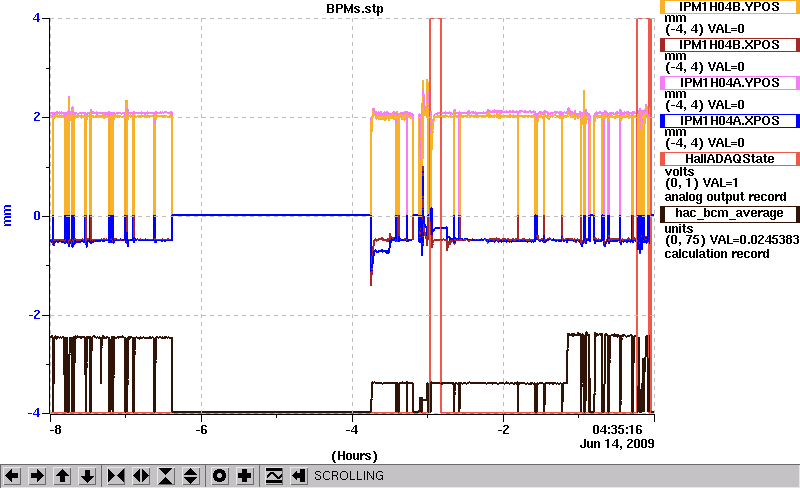The image size is (800, 488).
Task: Click the SCROLLING status label
Action: click(348, 476)
